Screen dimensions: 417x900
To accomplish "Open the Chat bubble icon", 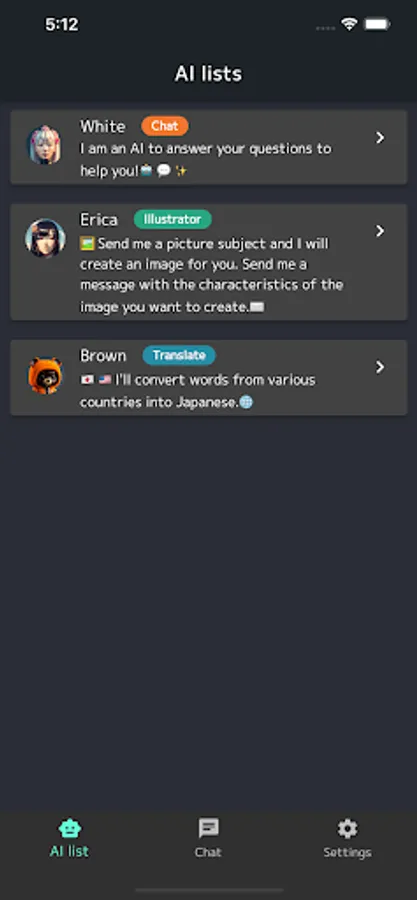I will (x=208, y=828).
